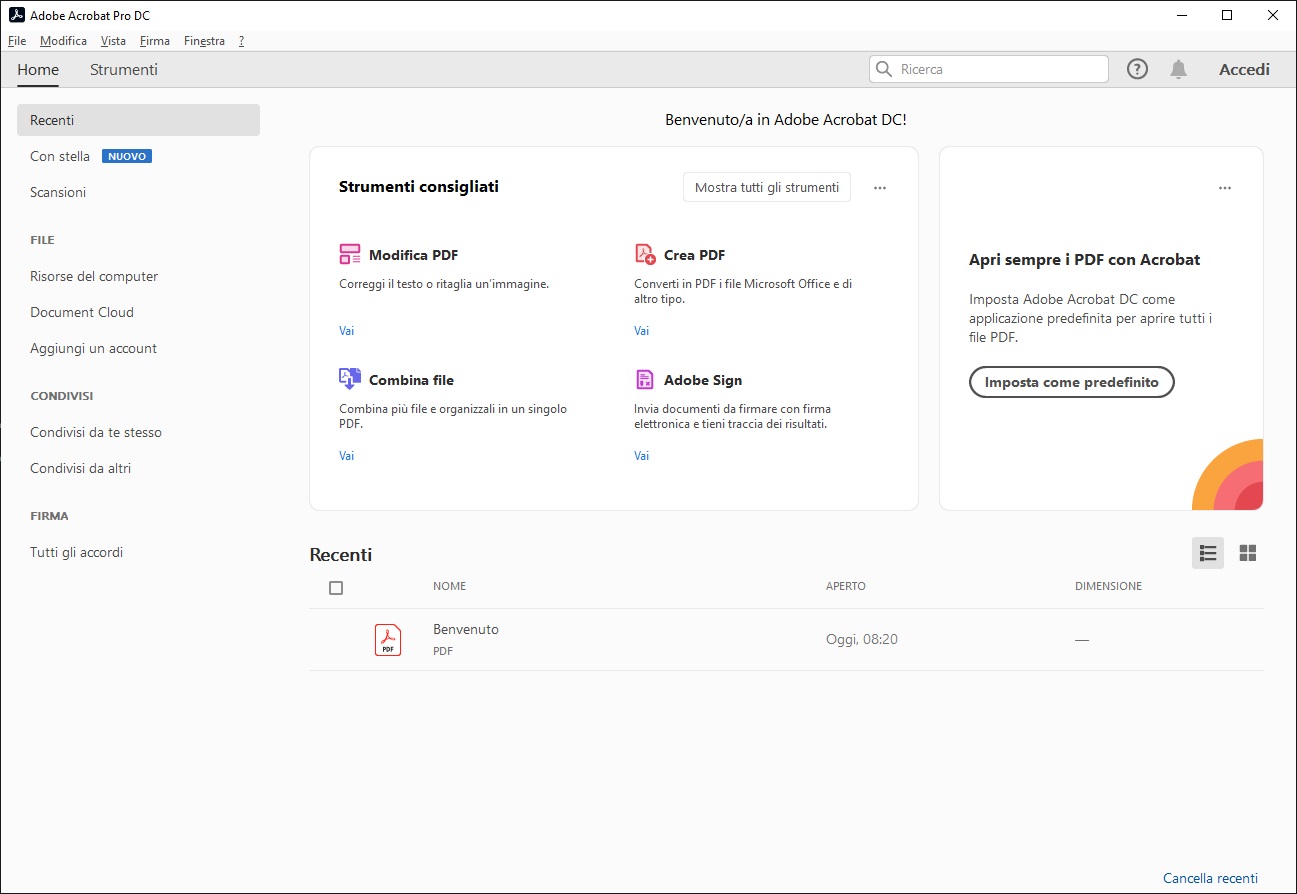Open Risorse del computer

click(x=94, y=276)
